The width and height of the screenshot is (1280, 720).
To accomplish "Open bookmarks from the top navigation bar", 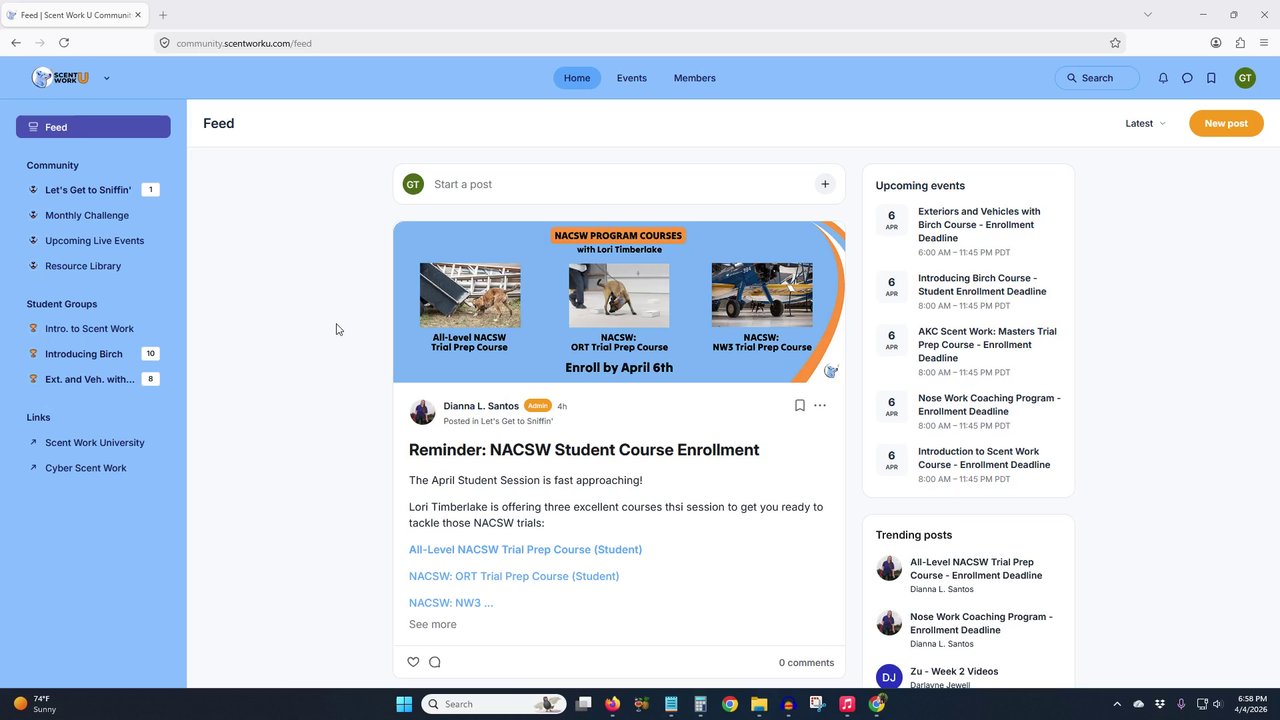I will (x=1211, y=78).
